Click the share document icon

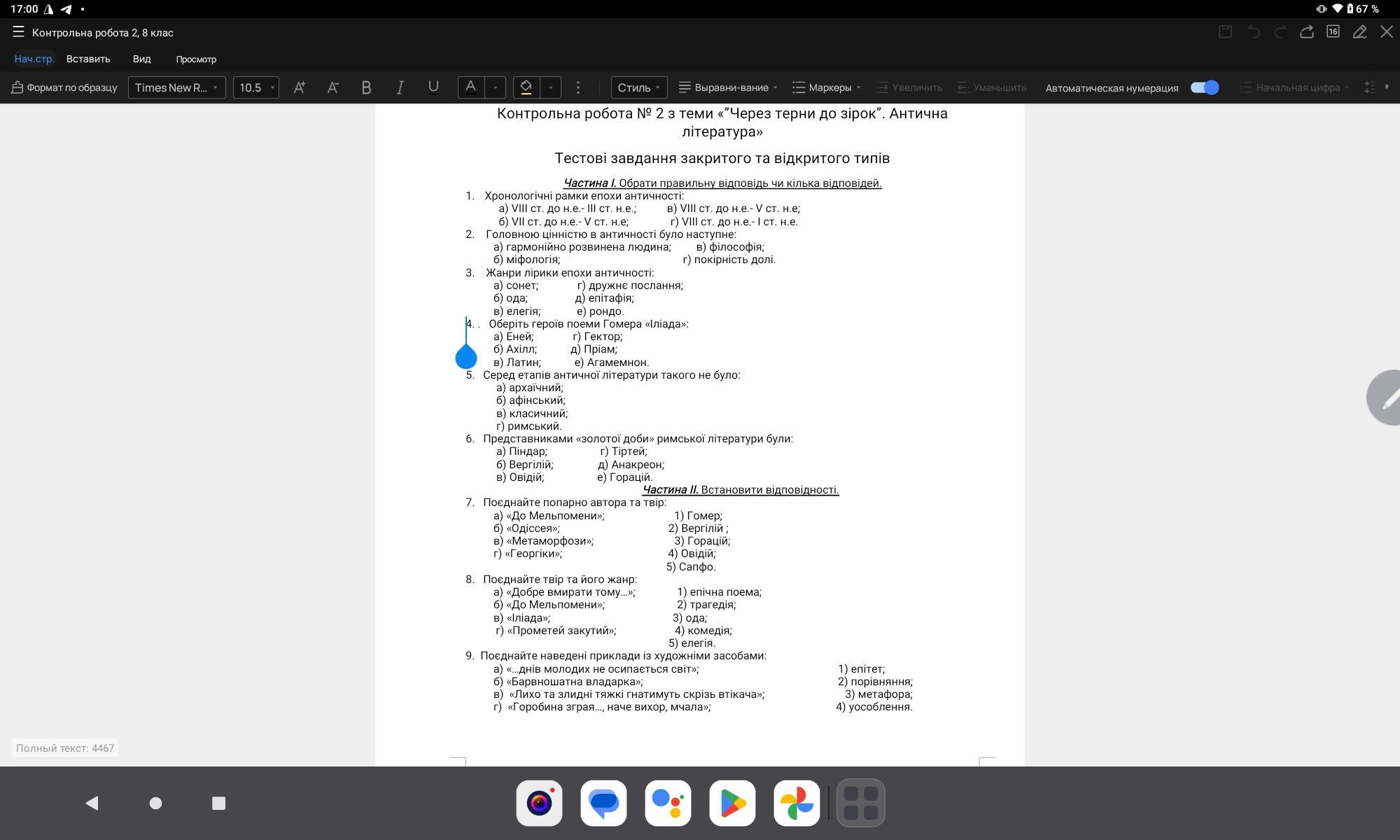click(1306, 32)
